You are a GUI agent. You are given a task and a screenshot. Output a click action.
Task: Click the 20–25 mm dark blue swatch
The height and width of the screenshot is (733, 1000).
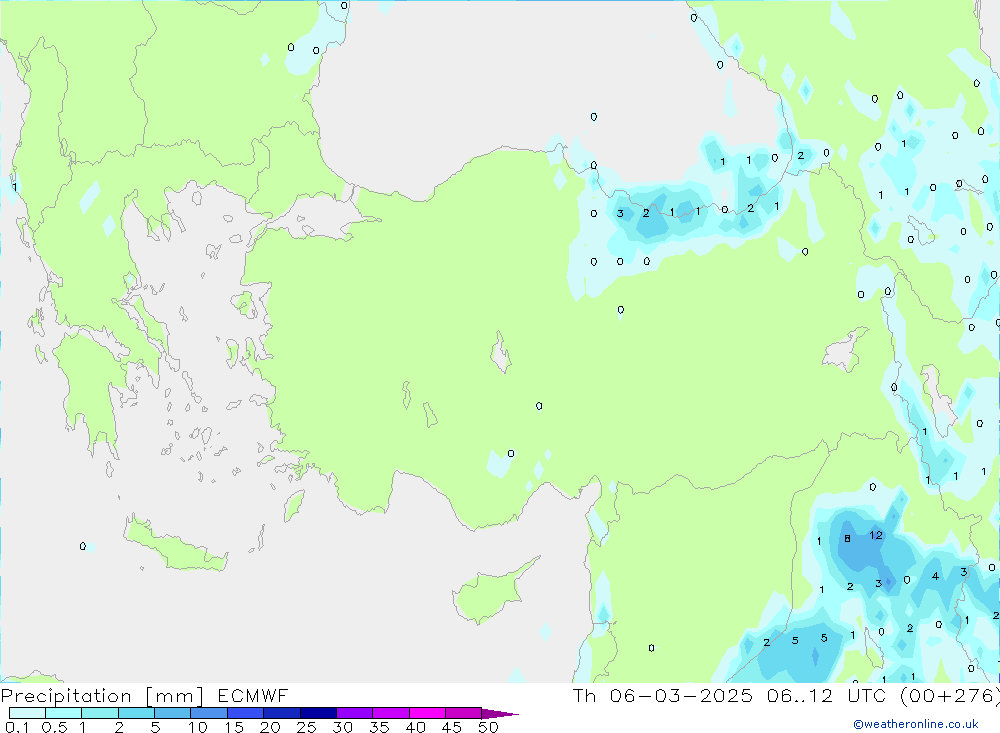click(x=282, y=713)
